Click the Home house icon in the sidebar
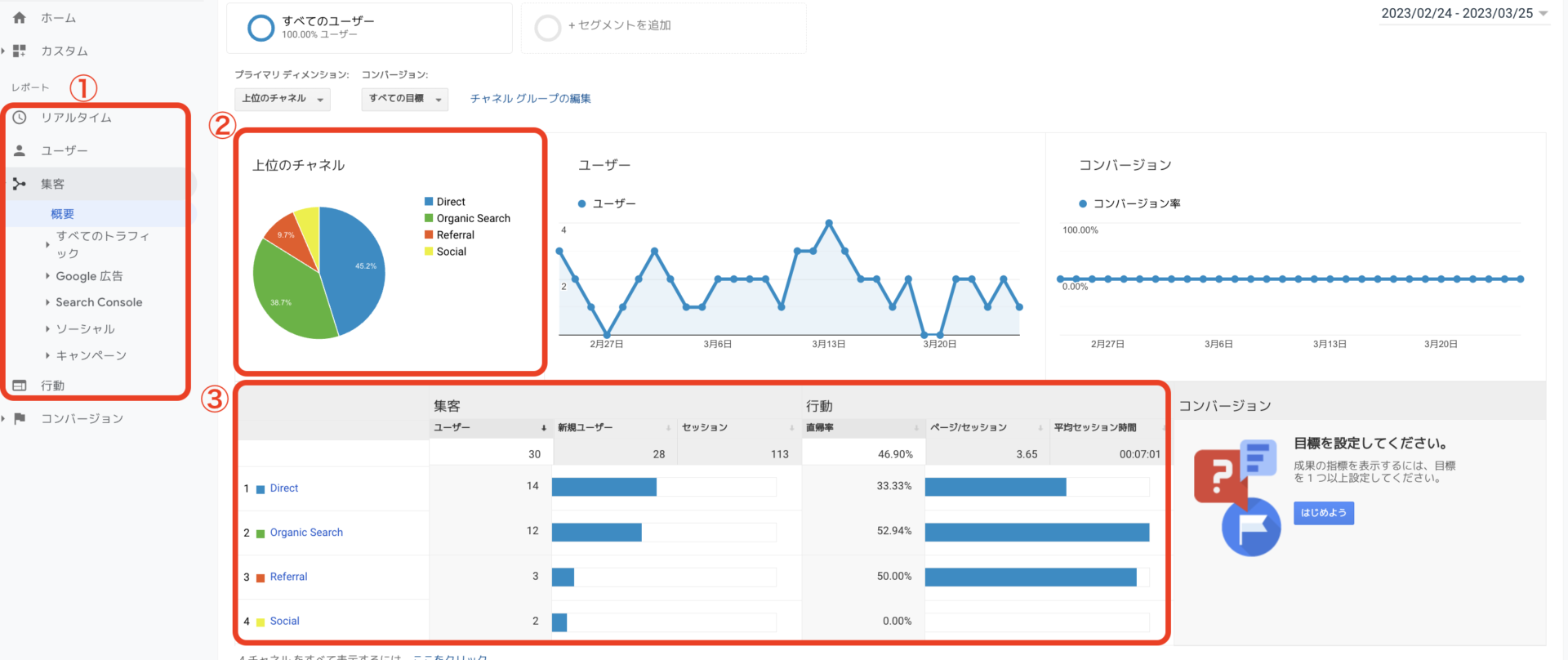This screenshot has width=1568, height=660. click(20, 17)
